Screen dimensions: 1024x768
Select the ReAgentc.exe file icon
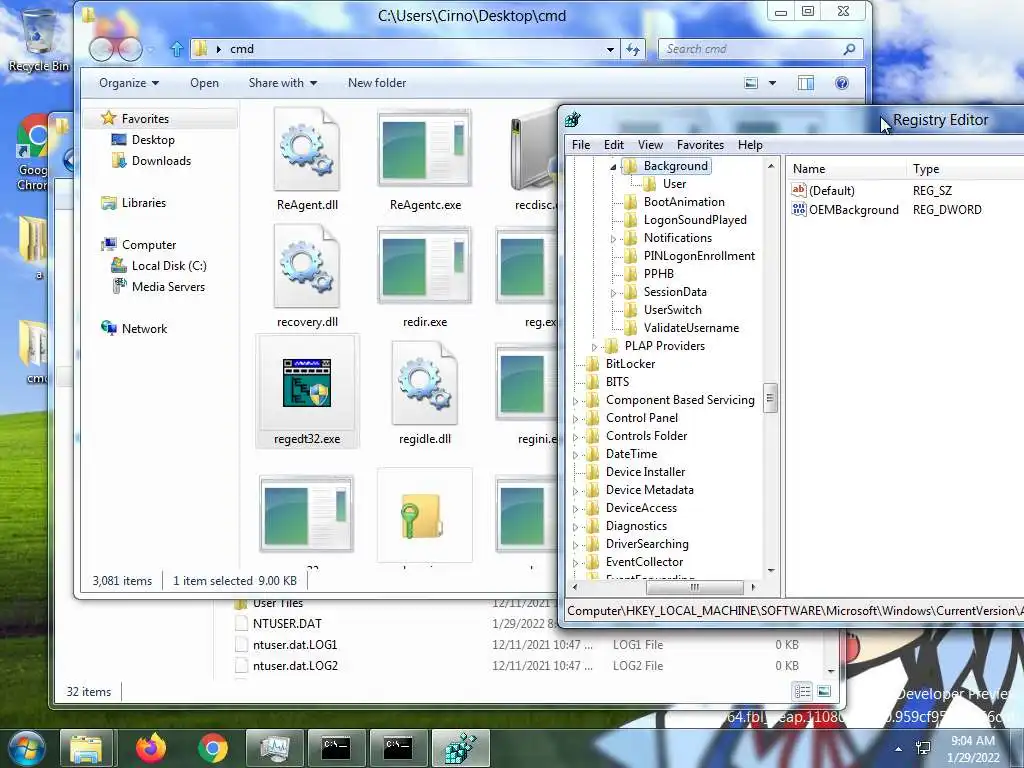pyautogui.click(x=424, y=148)
